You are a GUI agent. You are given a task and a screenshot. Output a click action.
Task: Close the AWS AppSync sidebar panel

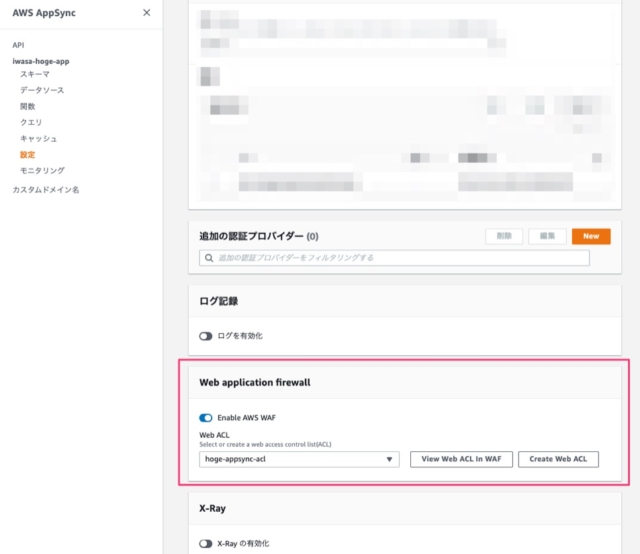click(x=147, y=13)
